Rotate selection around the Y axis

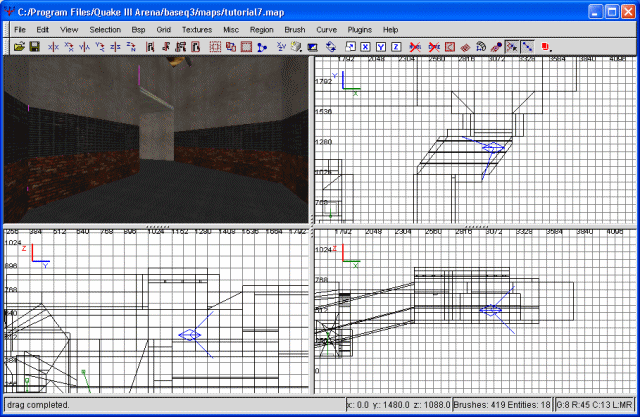pos(100,47)
